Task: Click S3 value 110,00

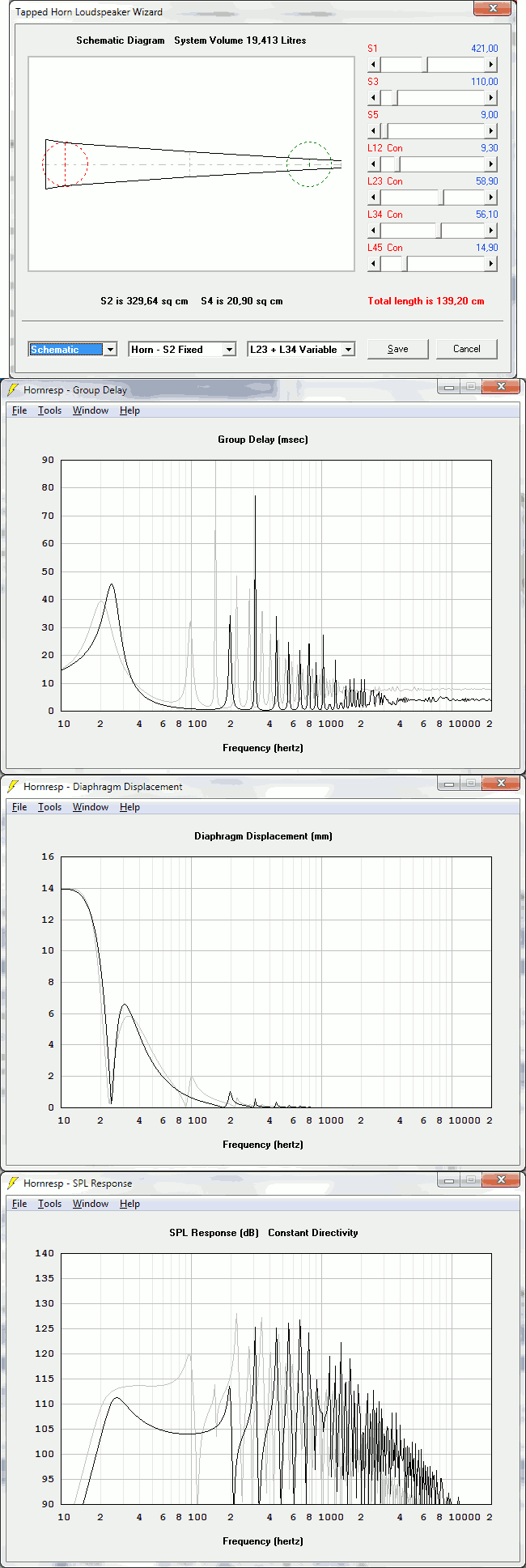Action: [485, 82]
